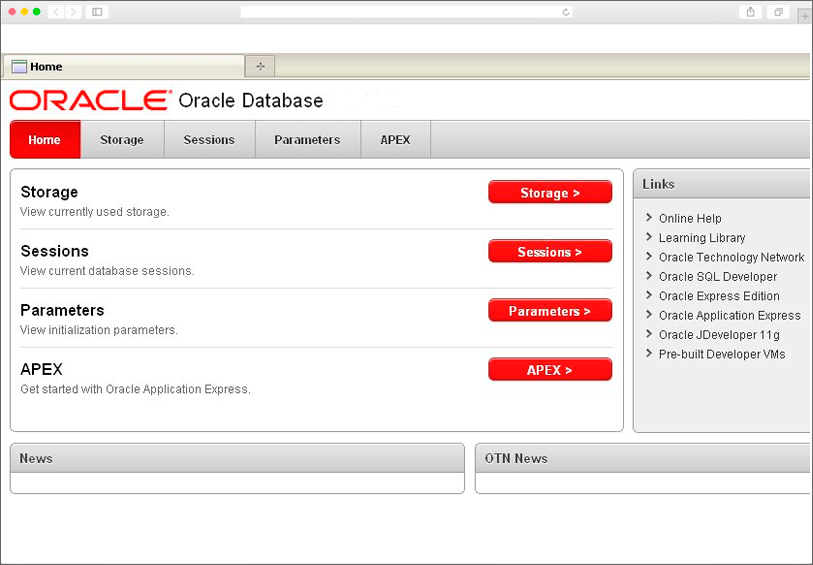Click the browser back arrow
Screen dimensions: 813x565
point(56,11)
